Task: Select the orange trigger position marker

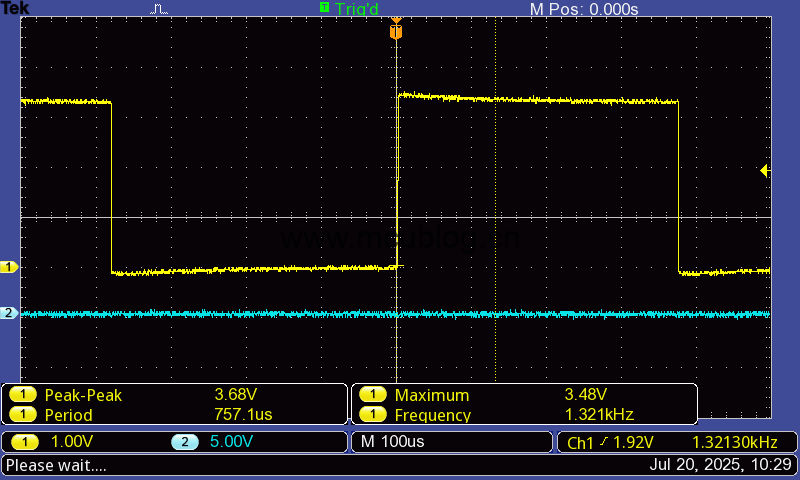Action: (x=396, y=32)
